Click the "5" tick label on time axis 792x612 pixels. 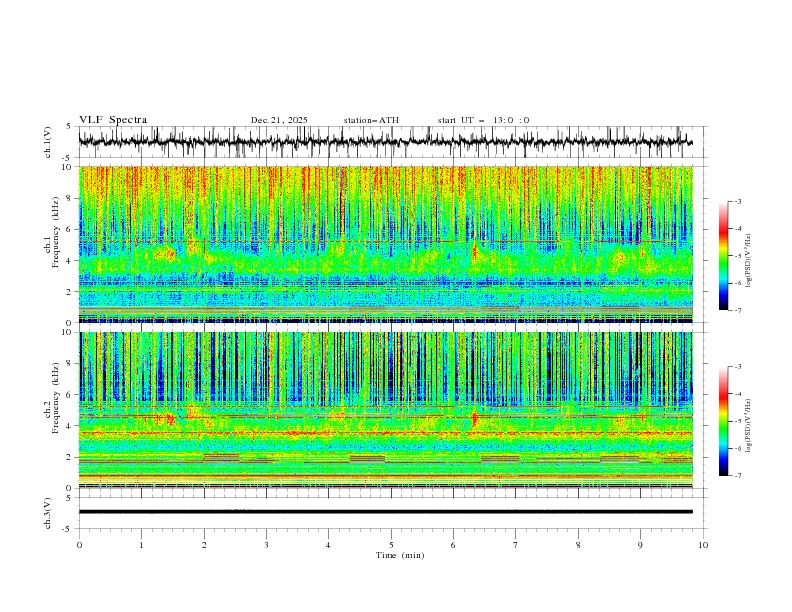pos(391,545)
